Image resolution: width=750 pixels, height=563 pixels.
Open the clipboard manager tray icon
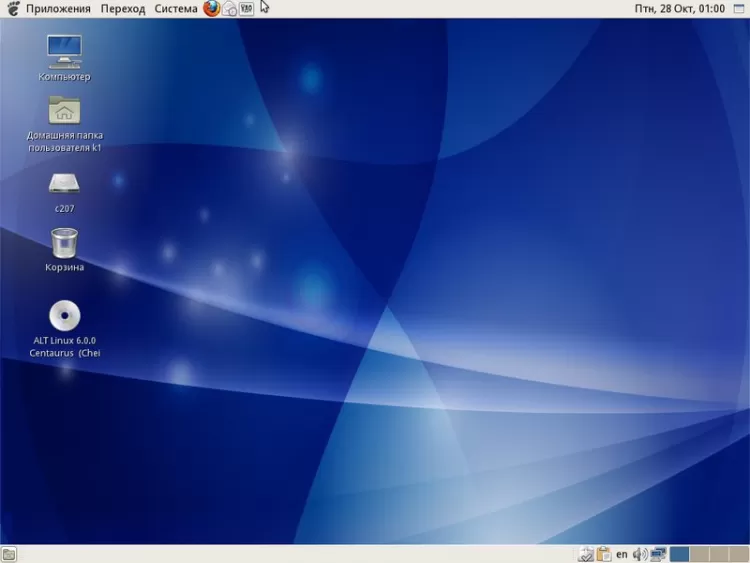click(x=604, y=554)
